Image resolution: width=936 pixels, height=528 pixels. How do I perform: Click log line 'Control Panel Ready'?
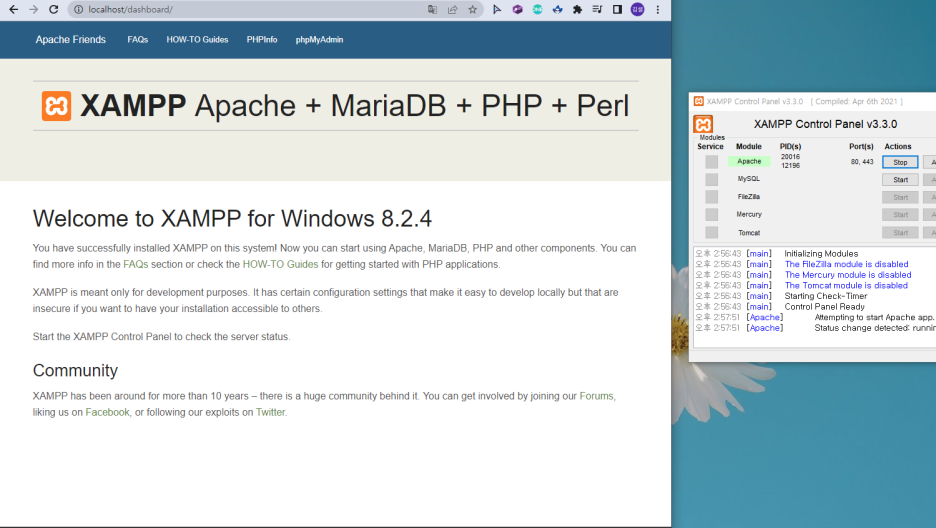[x=824, y=307]
